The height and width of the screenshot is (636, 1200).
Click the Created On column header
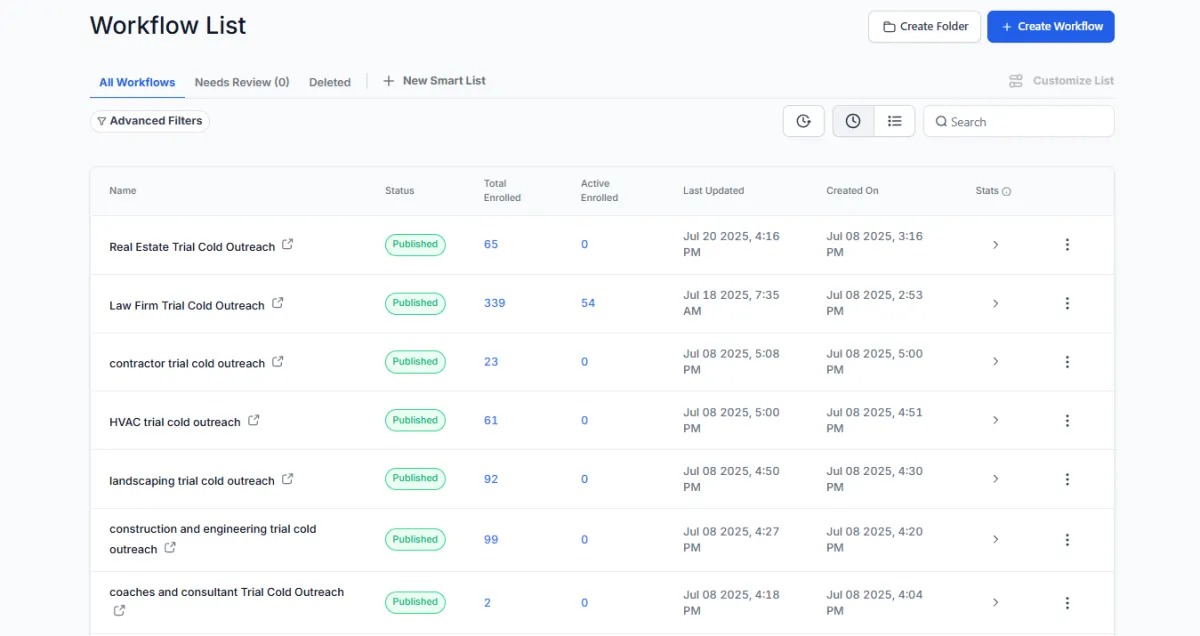852,191
